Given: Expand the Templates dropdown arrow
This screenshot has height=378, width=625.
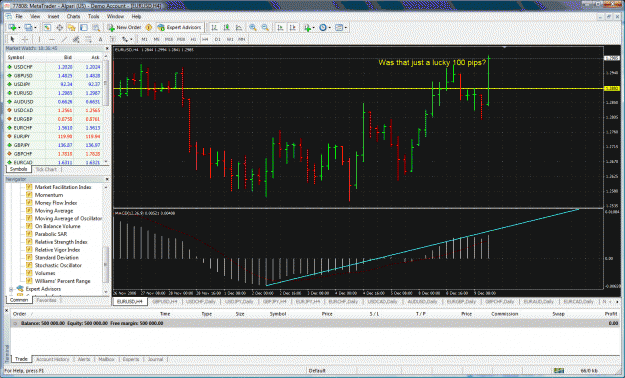Looking at the screenshot, I should click(x=346, y=28).
